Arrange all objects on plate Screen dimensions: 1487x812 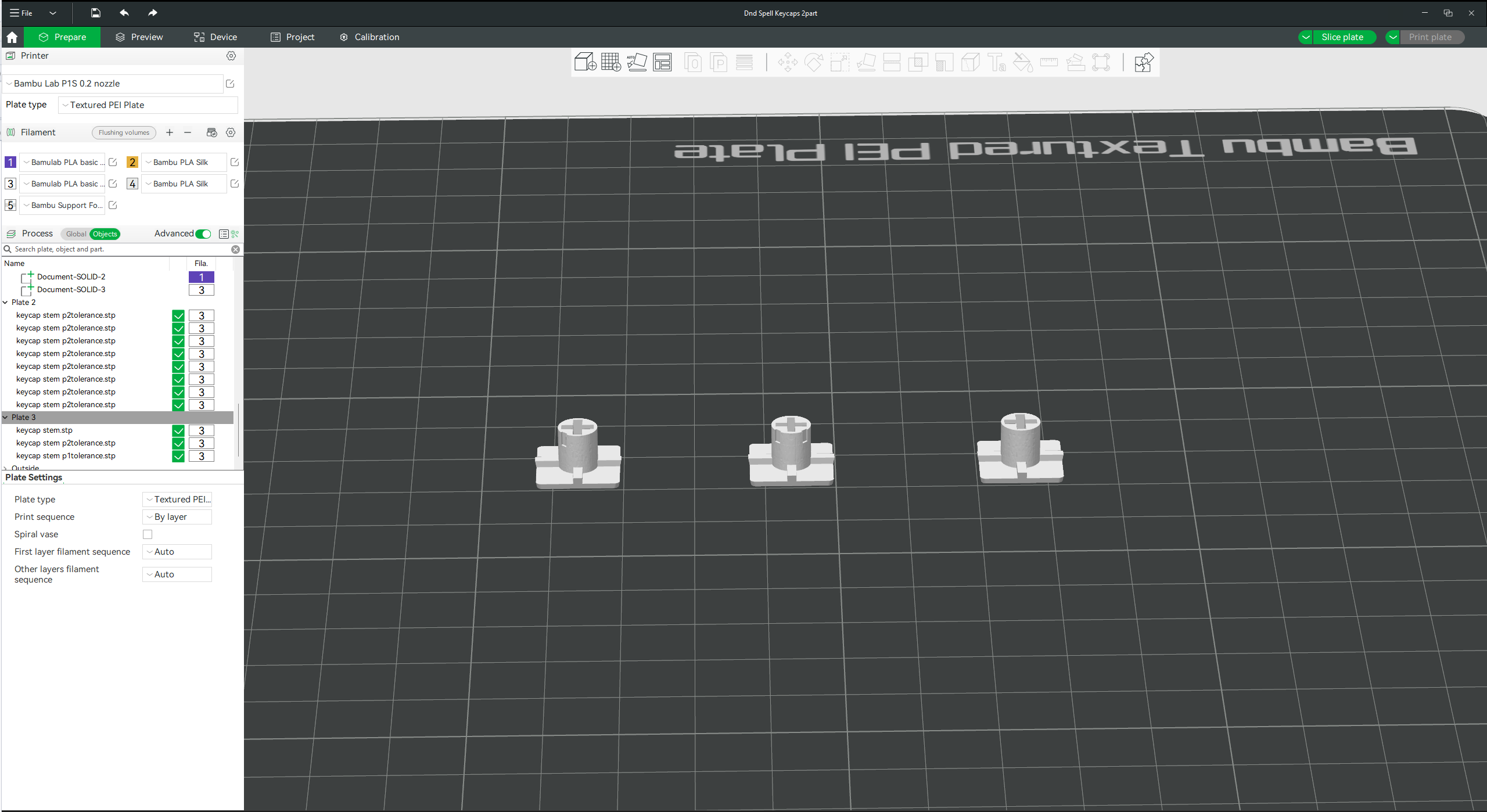pos(662,62)
